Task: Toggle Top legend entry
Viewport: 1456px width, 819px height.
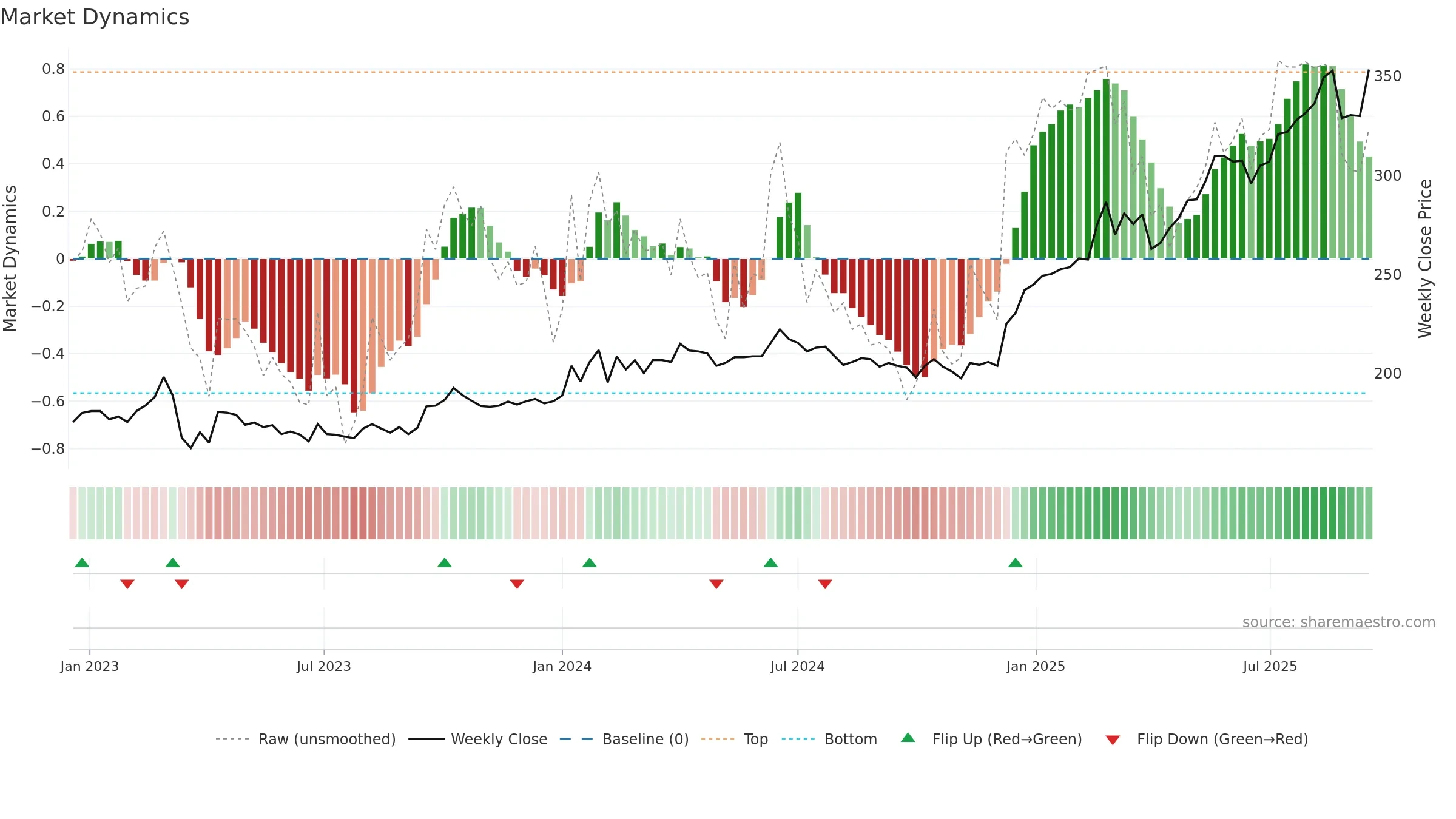Action: tap(734, 739)
